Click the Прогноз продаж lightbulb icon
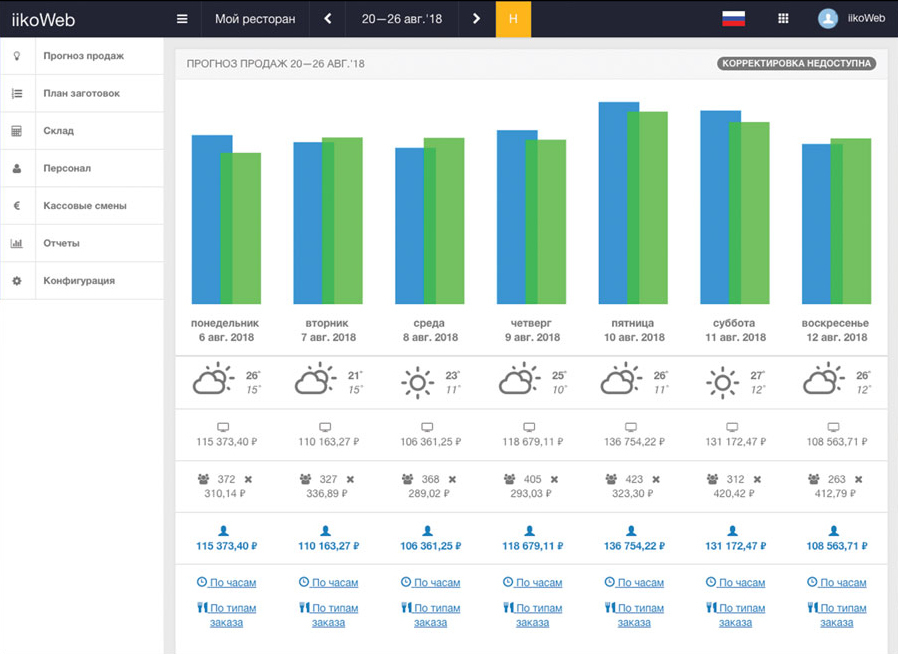 tap(17, 56)
